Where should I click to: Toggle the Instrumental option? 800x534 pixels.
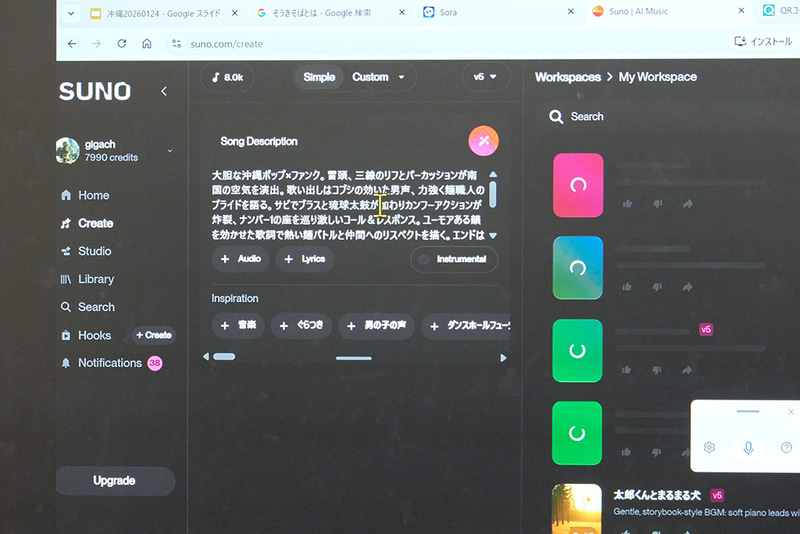454,259
